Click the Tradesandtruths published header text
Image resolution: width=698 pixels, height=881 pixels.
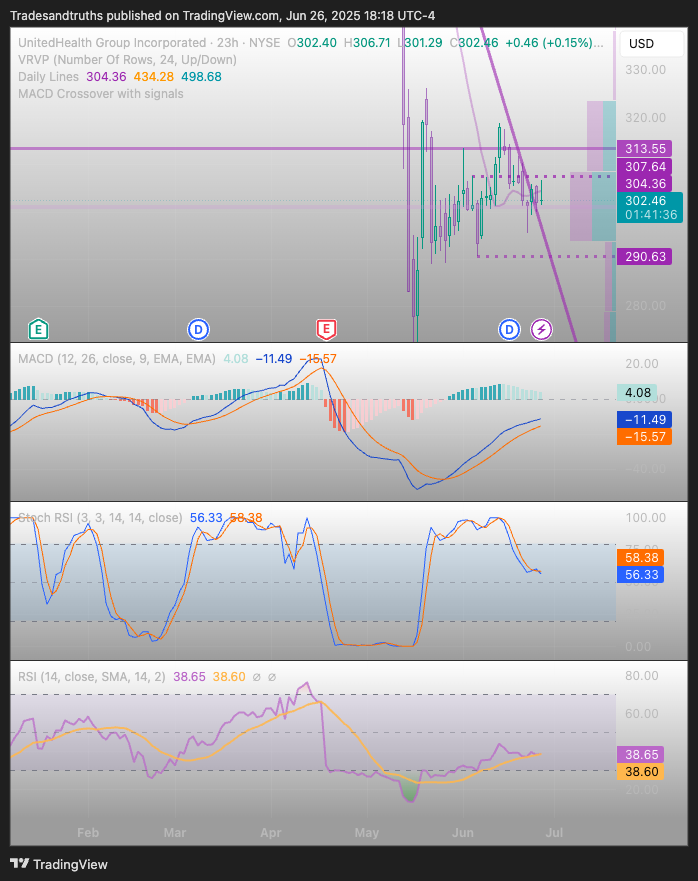click(222, 16)
